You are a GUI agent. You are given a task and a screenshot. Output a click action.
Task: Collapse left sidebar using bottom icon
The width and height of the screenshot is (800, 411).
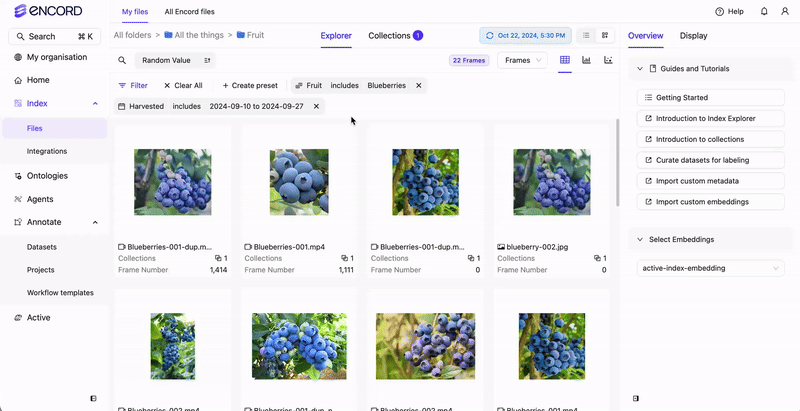(x=93, y=398)
